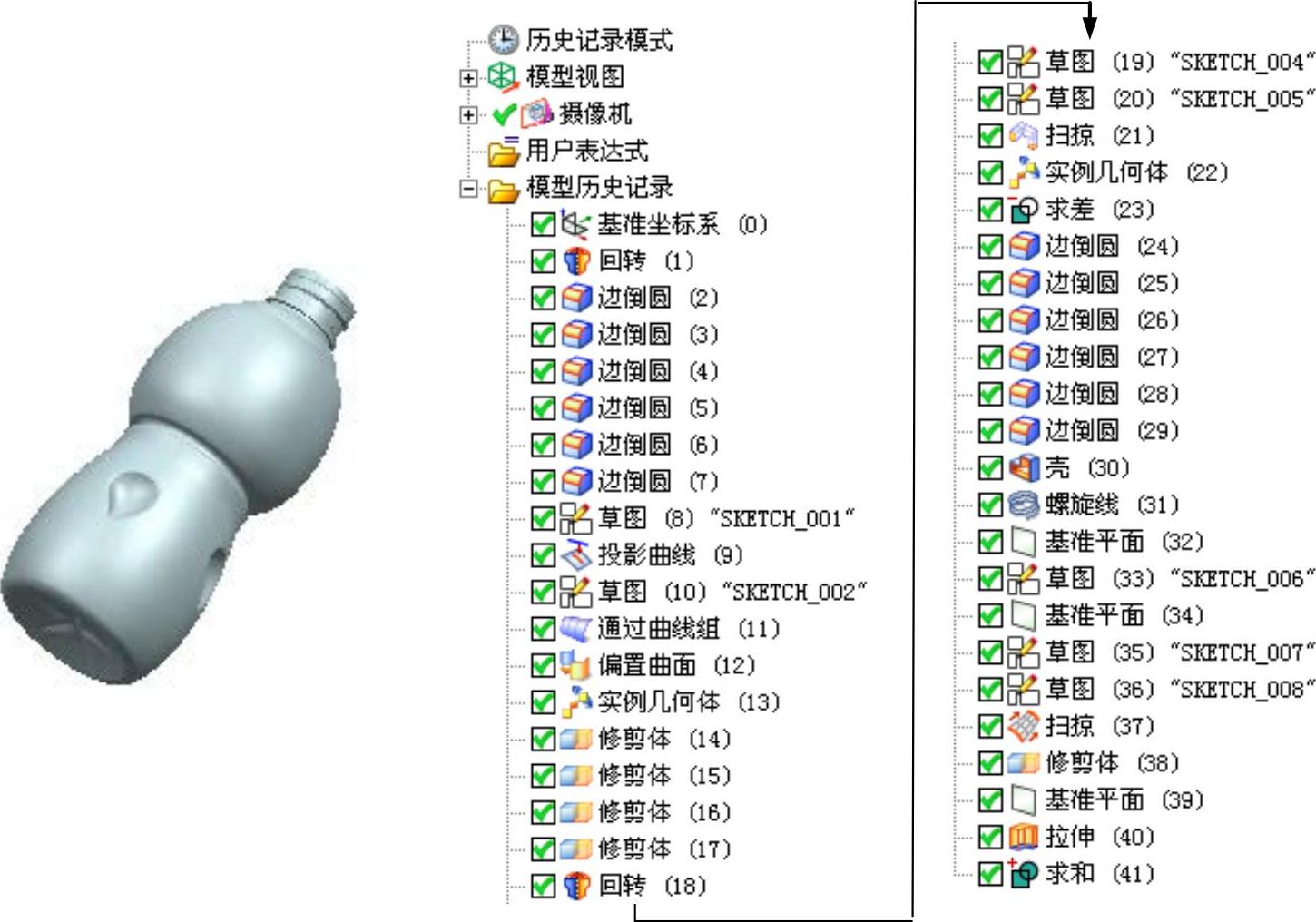Click the 偏置曲面 (12) icon

point(576,665)
